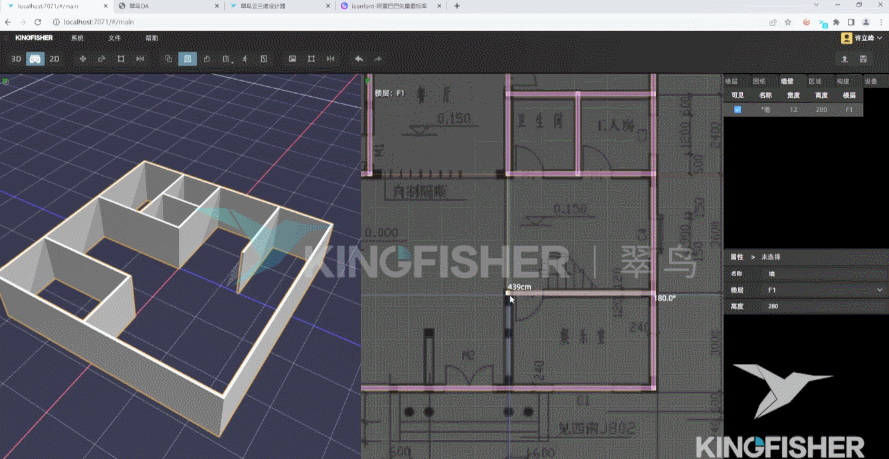
Task: Open the browser three-dot menu
Action: (880, 22)
